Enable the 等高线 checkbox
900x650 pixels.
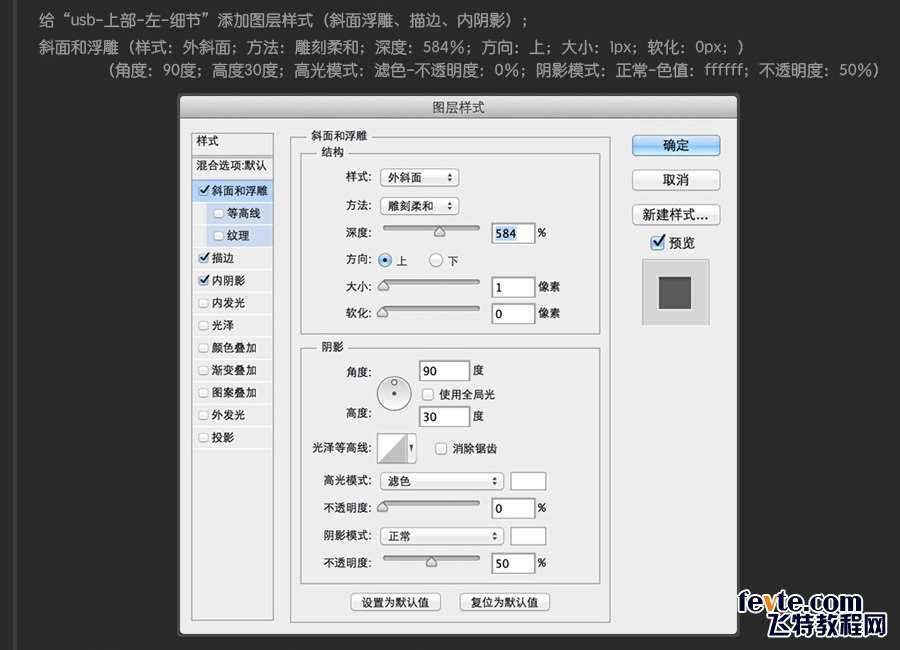coord(218,213)
